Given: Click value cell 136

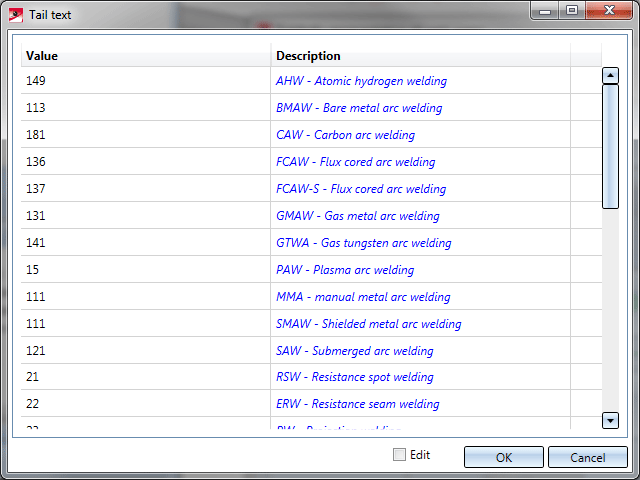Looking at the screenshot, I should (x=146, y=161).
